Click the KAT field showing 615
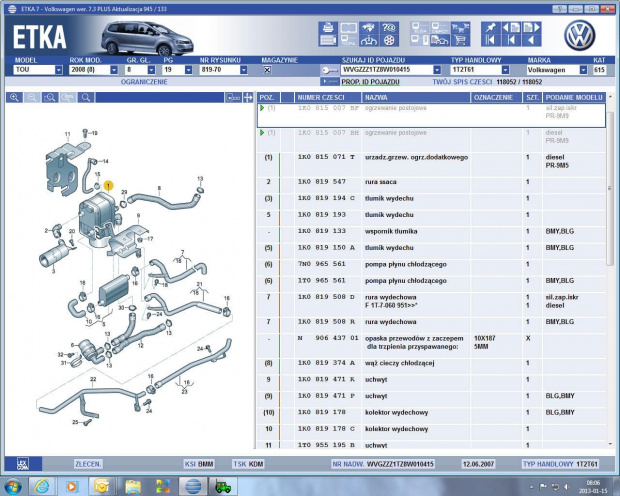Viewport: 620px width, 496px height. [599, 70]
